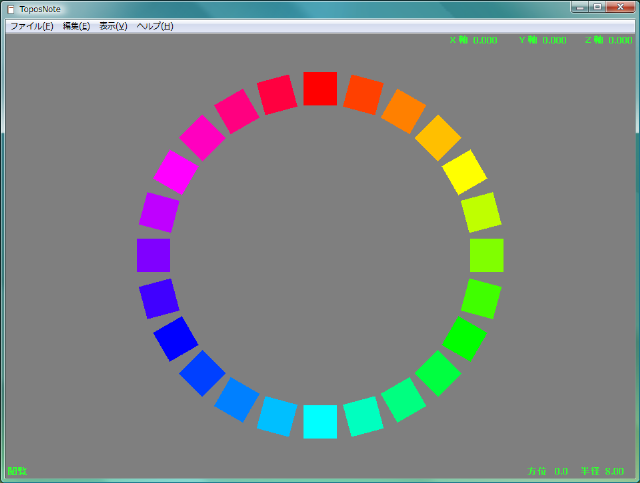This screenshot has height=483, width=640.
Task: Choose the rose pink square
Action: (x=237, y=111)
